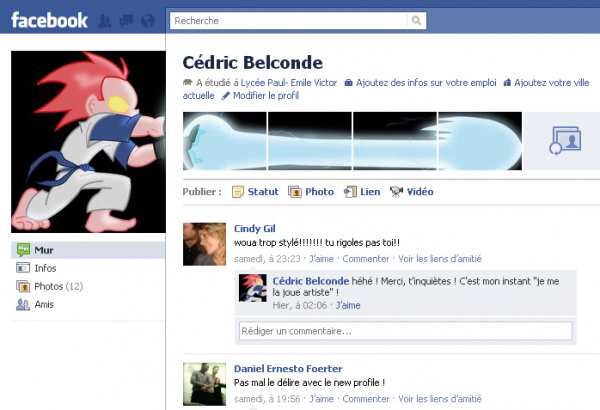Screen dimensions: 600x410
Task: Click the Rédiger un commentaire field
Action: click(x=406, y=331)
